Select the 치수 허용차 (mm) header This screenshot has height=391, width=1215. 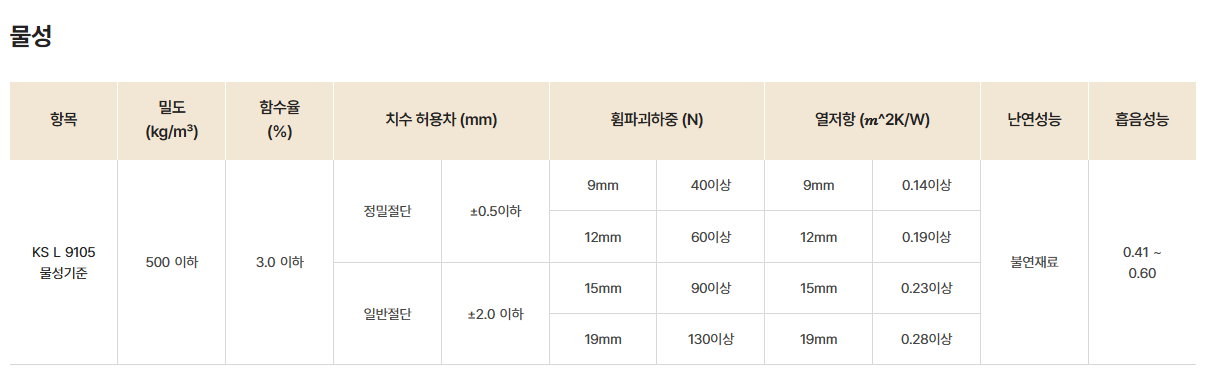coord(441,120)
